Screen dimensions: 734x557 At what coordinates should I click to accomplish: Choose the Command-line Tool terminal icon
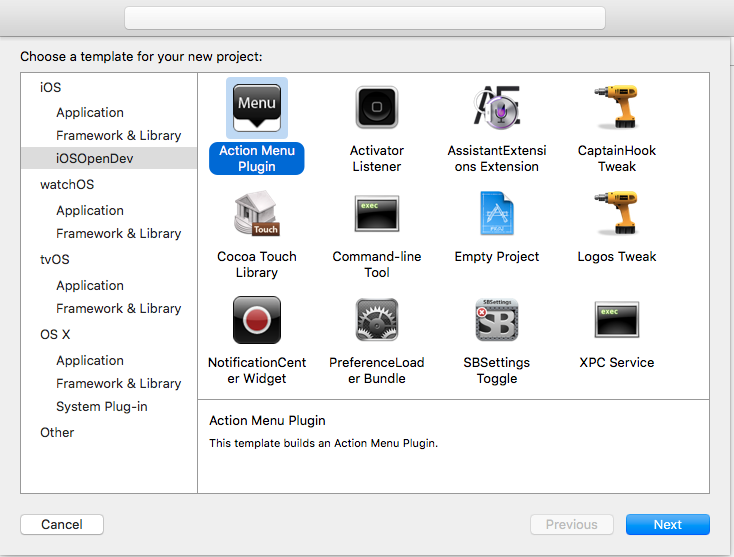[377, 213]
